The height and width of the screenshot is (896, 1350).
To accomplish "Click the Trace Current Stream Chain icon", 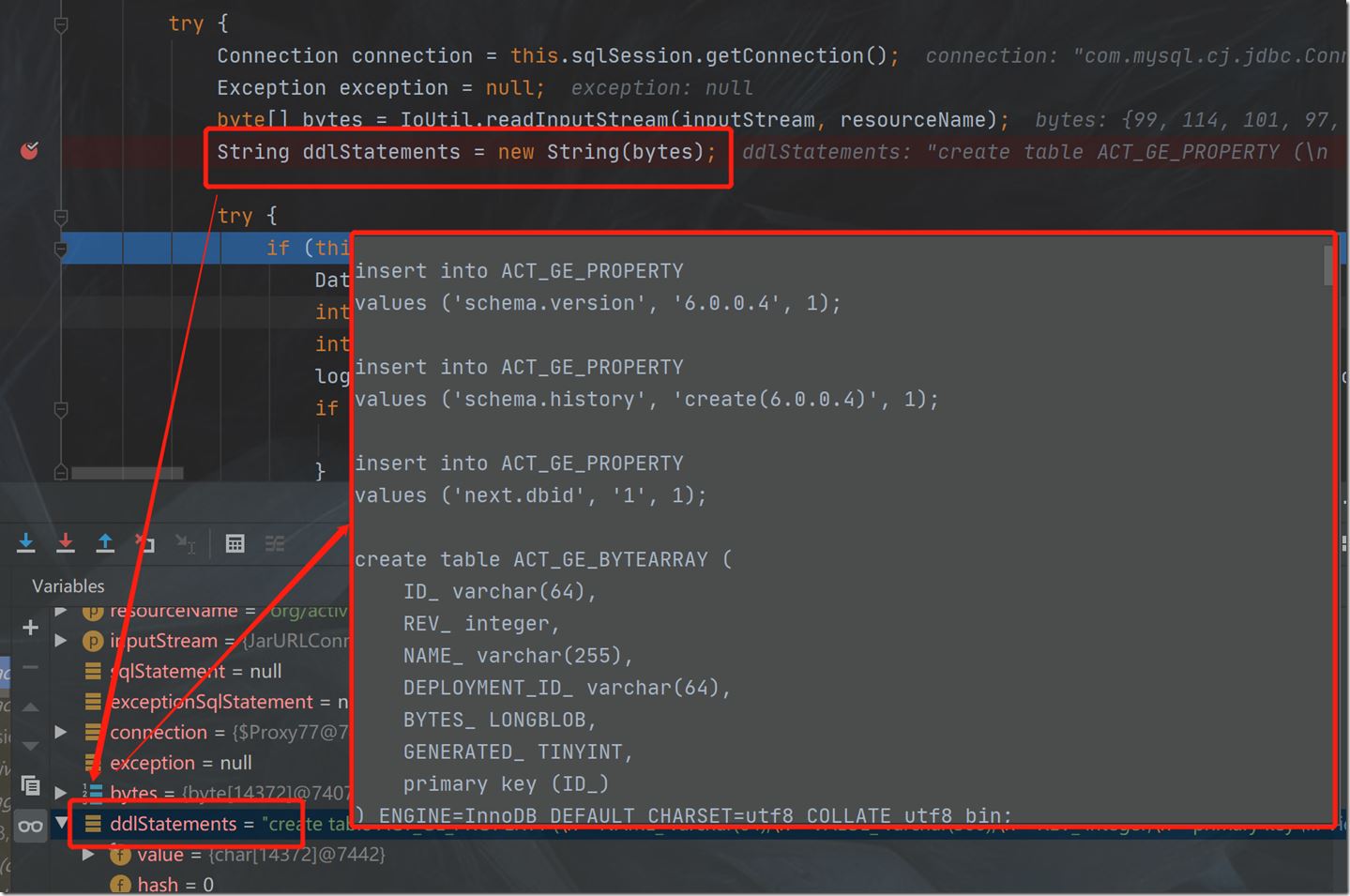I will 275,543.
